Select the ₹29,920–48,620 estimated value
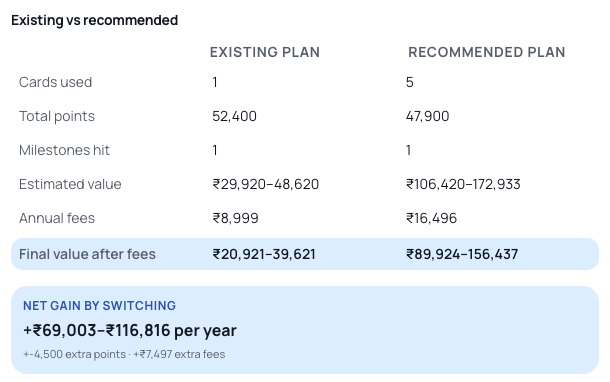This screenshot has height=382, width=610. 266,184
